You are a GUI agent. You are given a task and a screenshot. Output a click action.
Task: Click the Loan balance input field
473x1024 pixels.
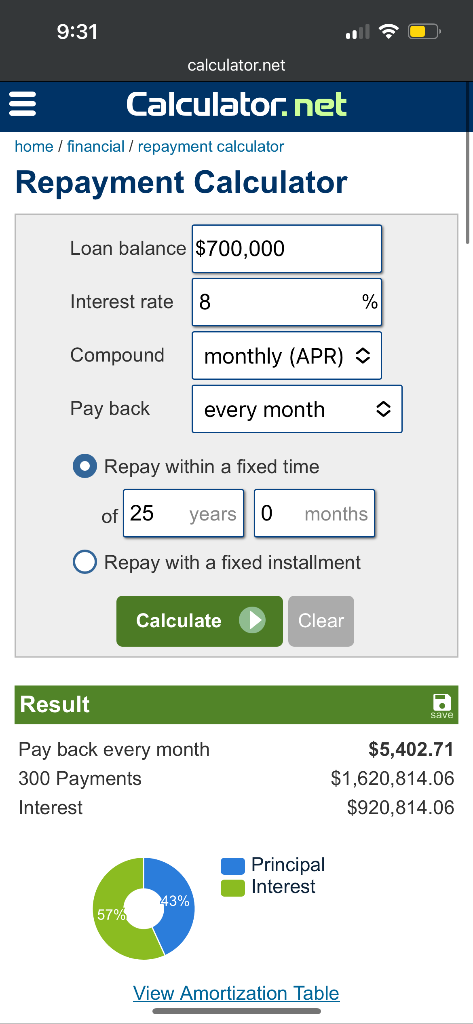[x=287, y=249]
